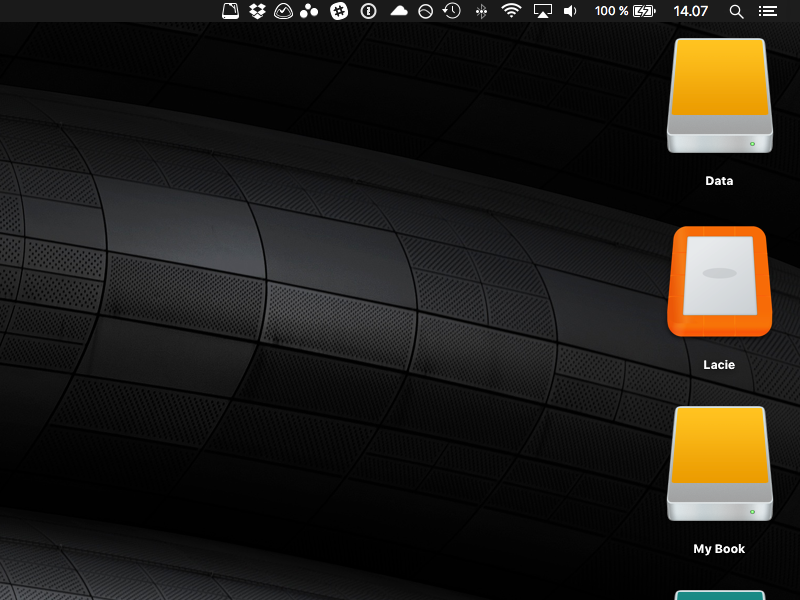
Task: Open the Time Machine status menu
Action: coord(453,11)
